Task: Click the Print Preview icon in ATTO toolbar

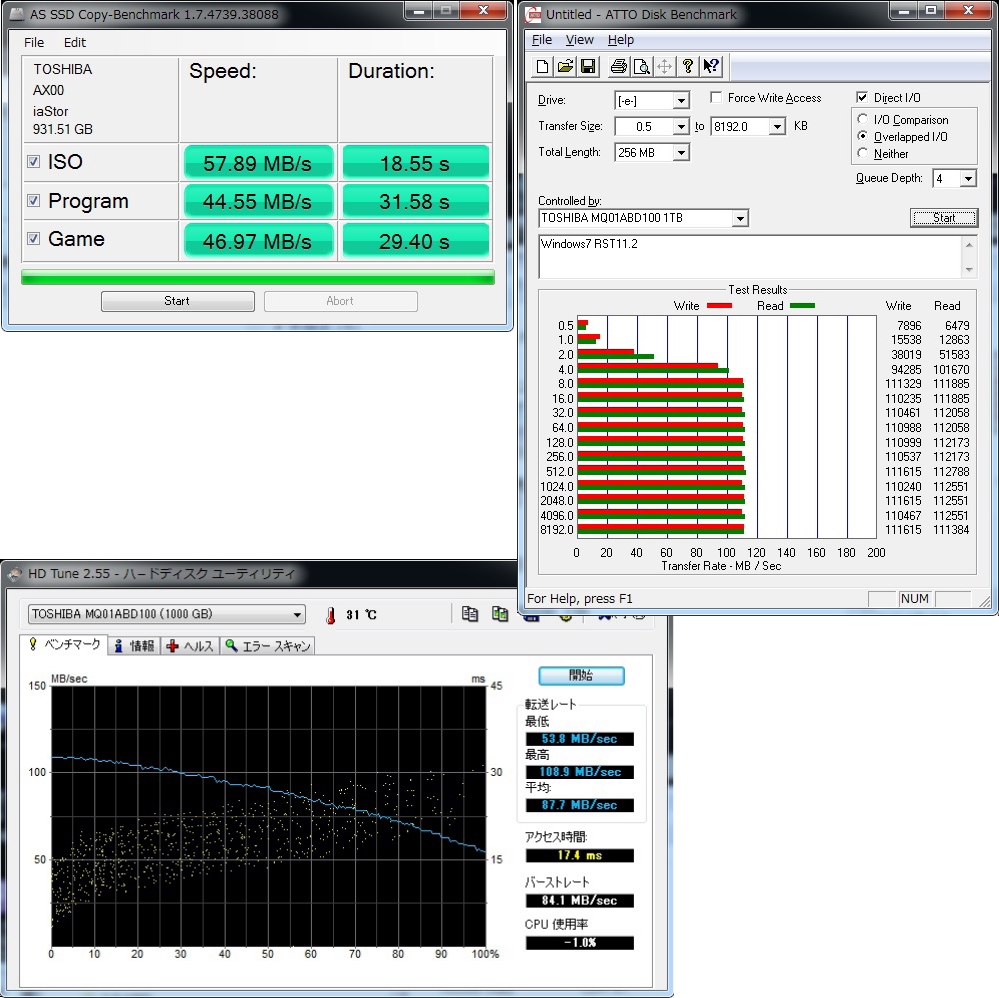Action: point(641,66)
